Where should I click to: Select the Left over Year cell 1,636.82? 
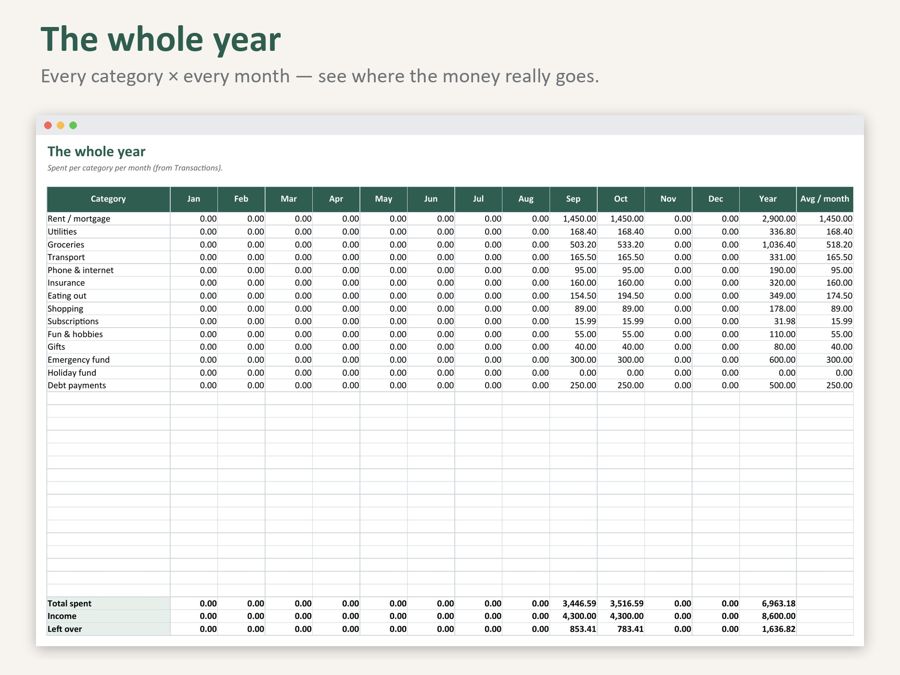tap(768, 629)
